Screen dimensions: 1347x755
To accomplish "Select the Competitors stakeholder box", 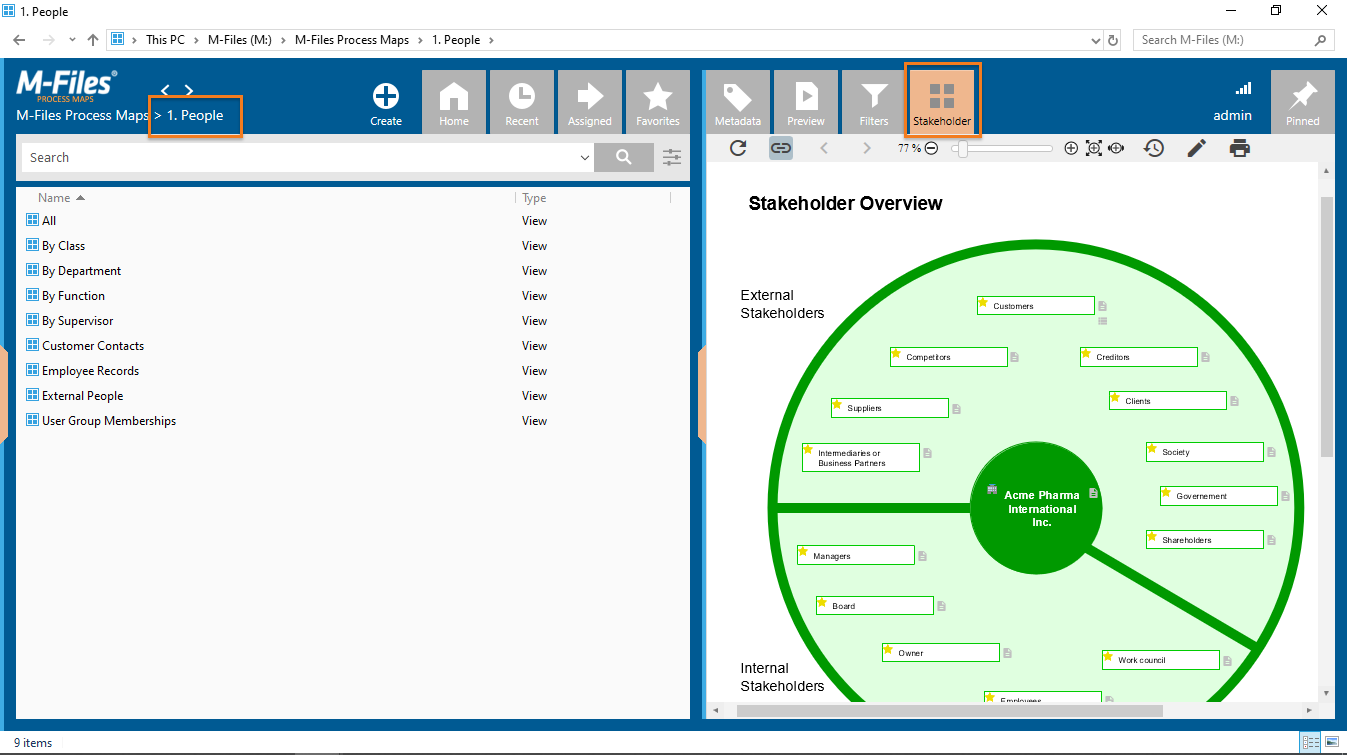I will tap(949, 357).
